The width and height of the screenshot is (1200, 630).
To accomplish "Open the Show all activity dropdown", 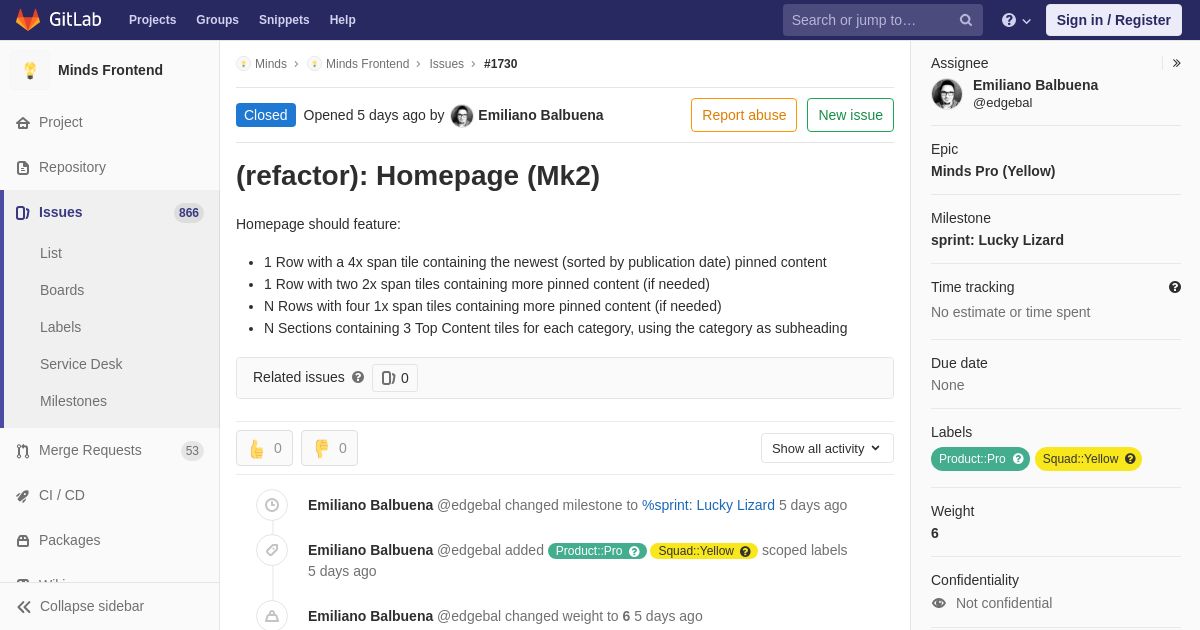I will click(x=827, y=448).
